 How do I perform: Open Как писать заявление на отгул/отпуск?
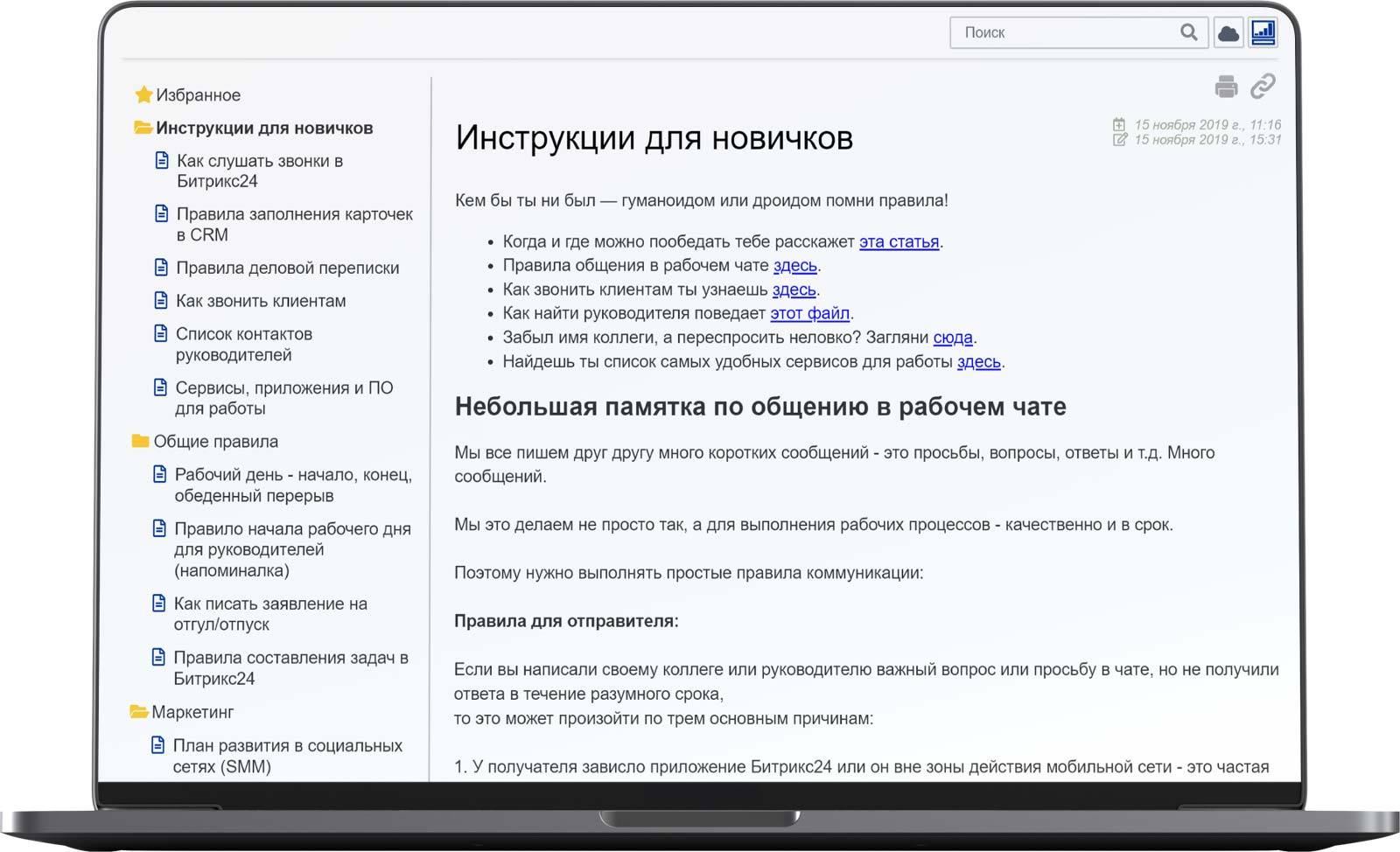[270, 613]
